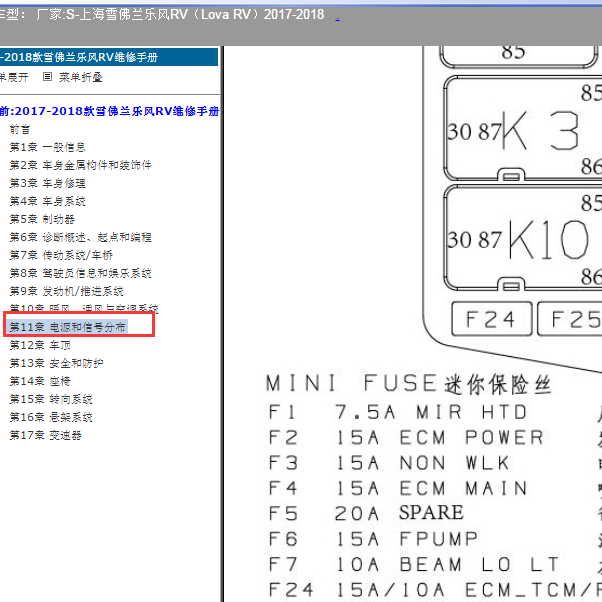Click the 菜单折叠 text link
This screenshot has width=602, height=602.
coord(81,77)
